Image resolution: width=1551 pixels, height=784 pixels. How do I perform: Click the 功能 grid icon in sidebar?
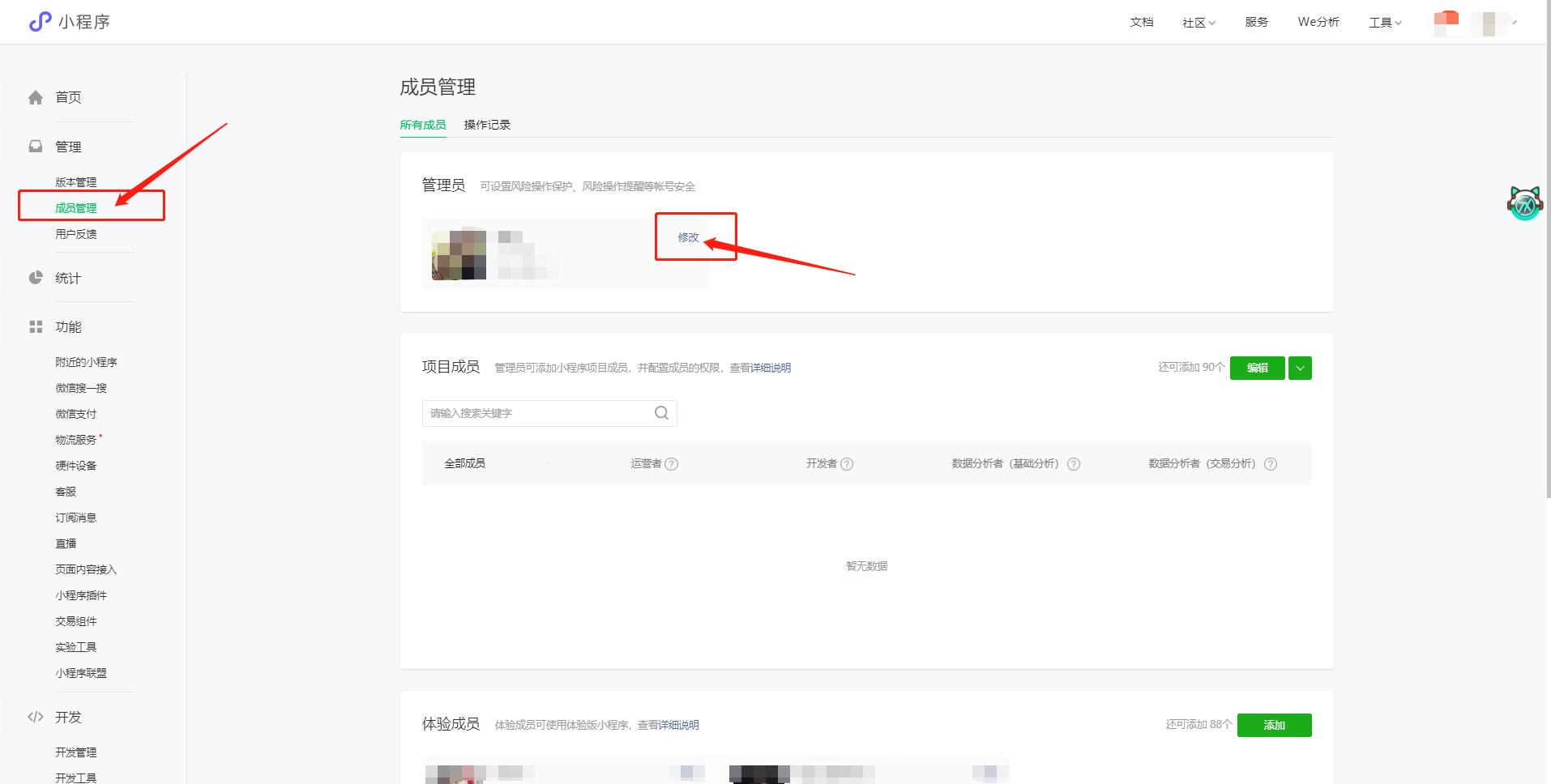point(35,326)
